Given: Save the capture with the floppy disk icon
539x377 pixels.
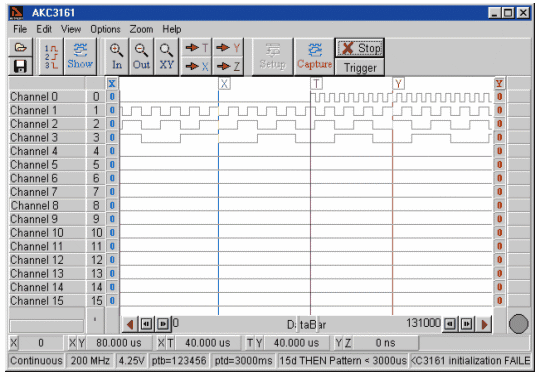Looking at the screenshot, I should [x=20, y=66].
